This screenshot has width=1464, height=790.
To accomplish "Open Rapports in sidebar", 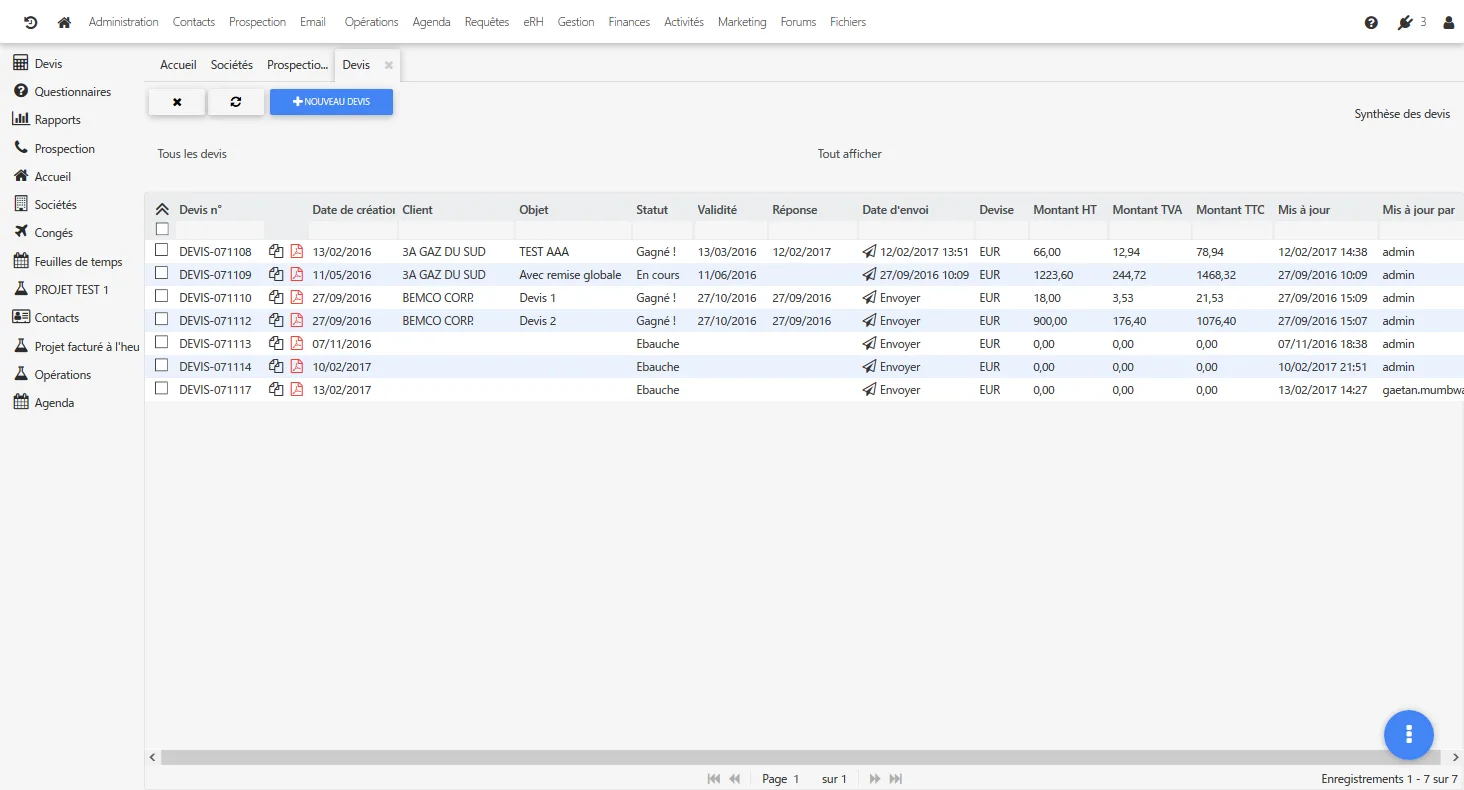I will click(x=47, y=120).
